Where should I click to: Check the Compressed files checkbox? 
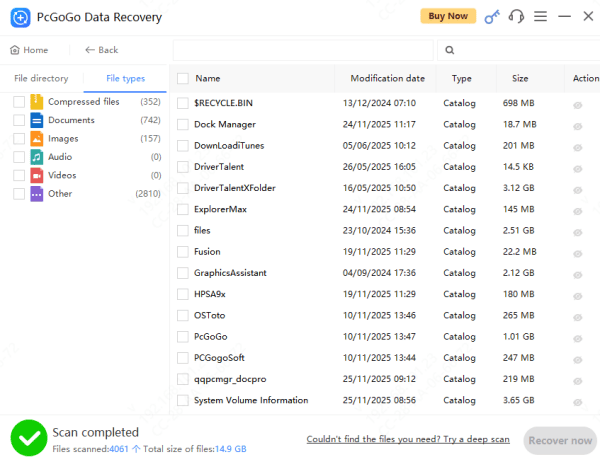pyautogui.click(x=19, y=102)
